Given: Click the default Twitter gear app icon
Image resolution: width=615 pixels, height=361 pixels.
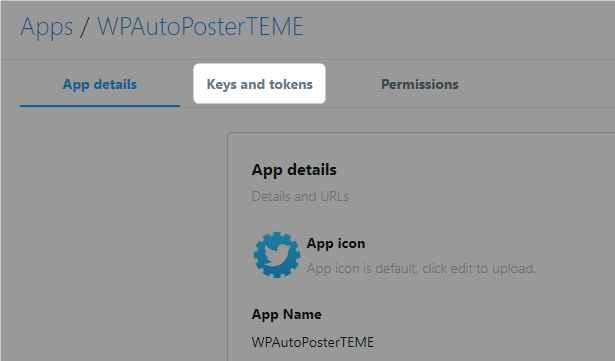Looking at the screenshot, I should [277, 255].
